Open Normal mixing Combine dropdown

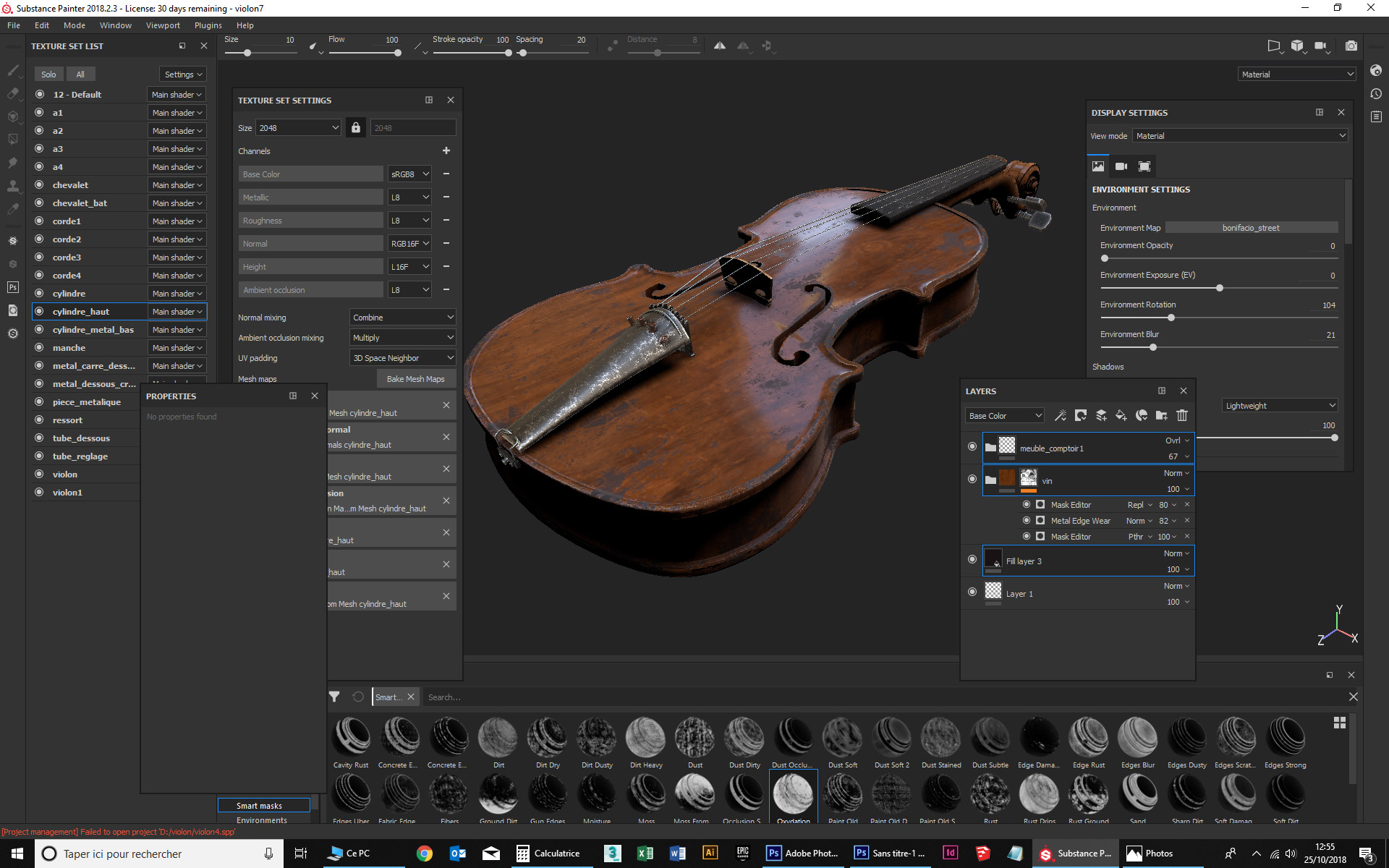(403, 317)
